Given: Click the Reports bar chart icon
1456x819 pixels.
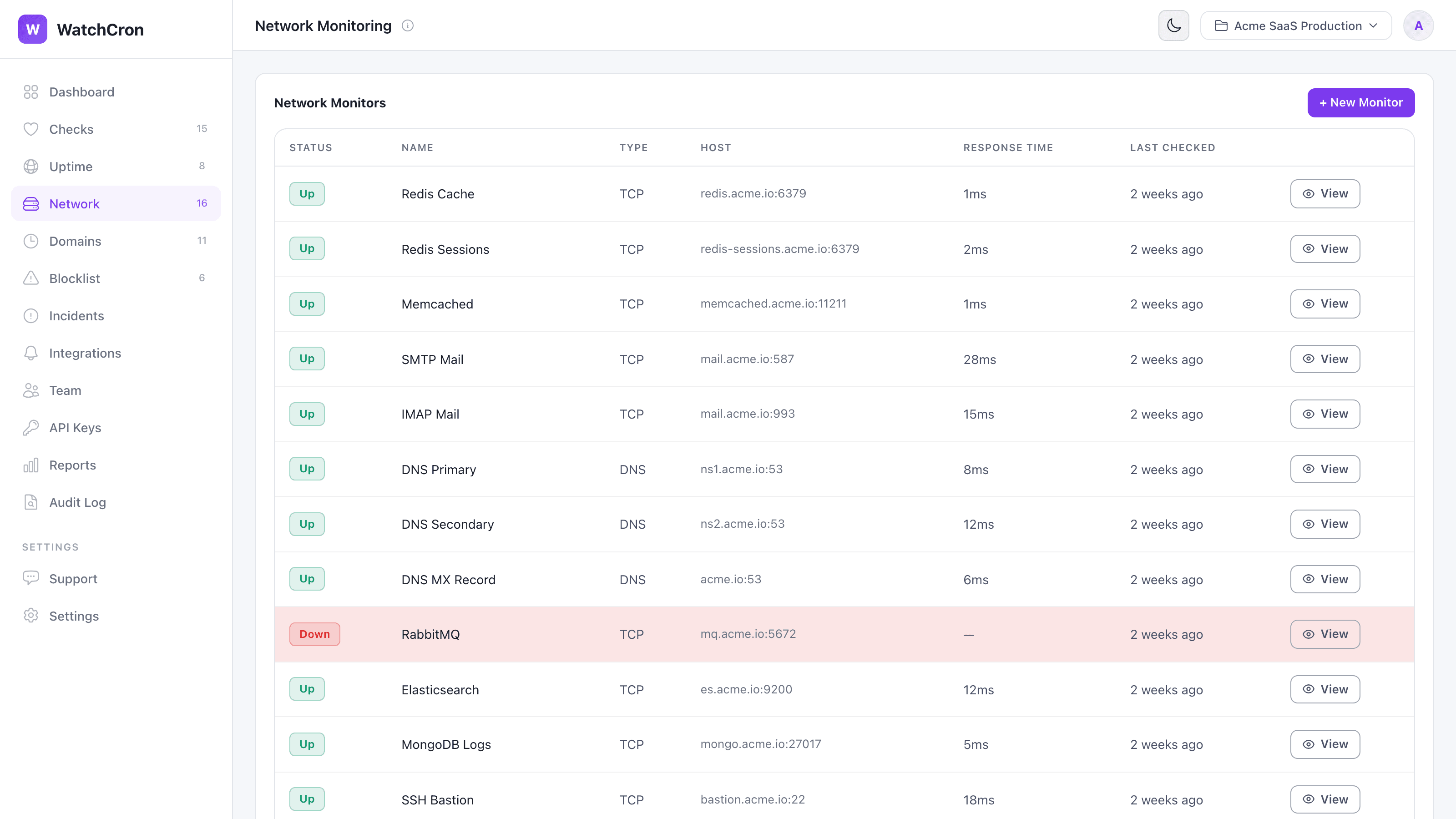Looking at the screenshot, I should pos(31,465).
